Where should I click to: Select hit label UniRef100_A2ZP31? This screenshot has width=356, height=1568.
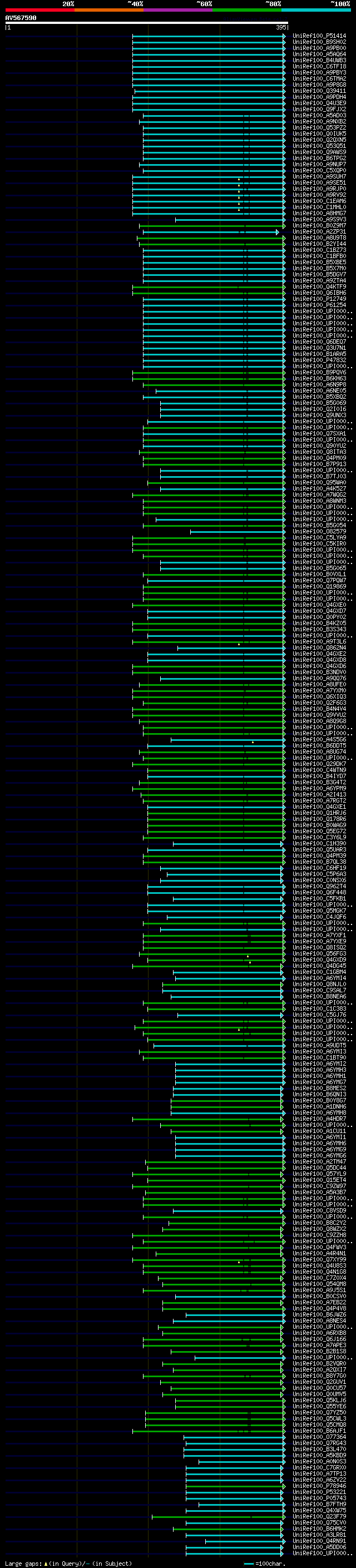click(319, 232)
